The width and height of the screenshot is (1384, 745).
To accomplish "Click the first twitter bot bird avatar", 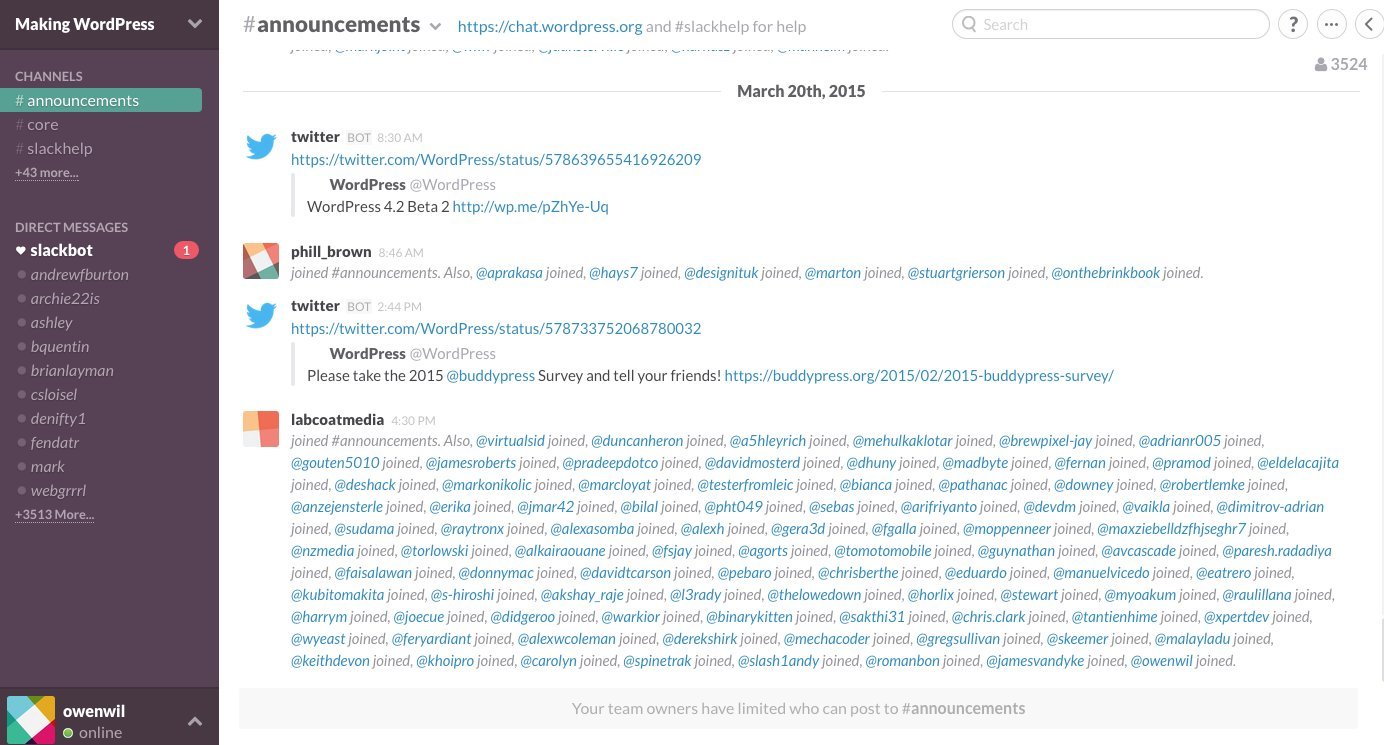I will click(261, 147).
